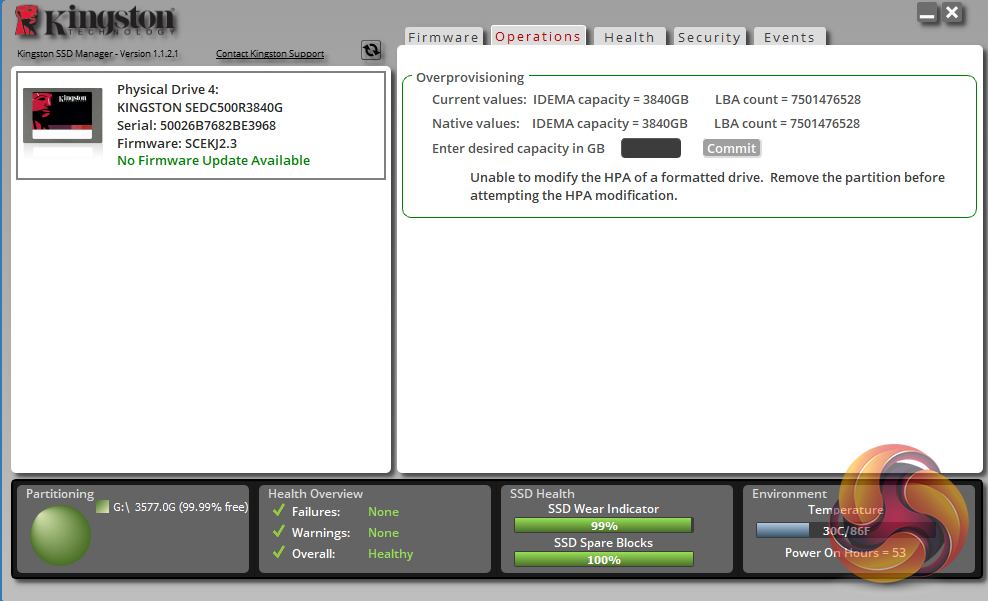Click the Warnings green checkmark
Image resolution: width=988 pixels, height=601 pixels.
279,532
